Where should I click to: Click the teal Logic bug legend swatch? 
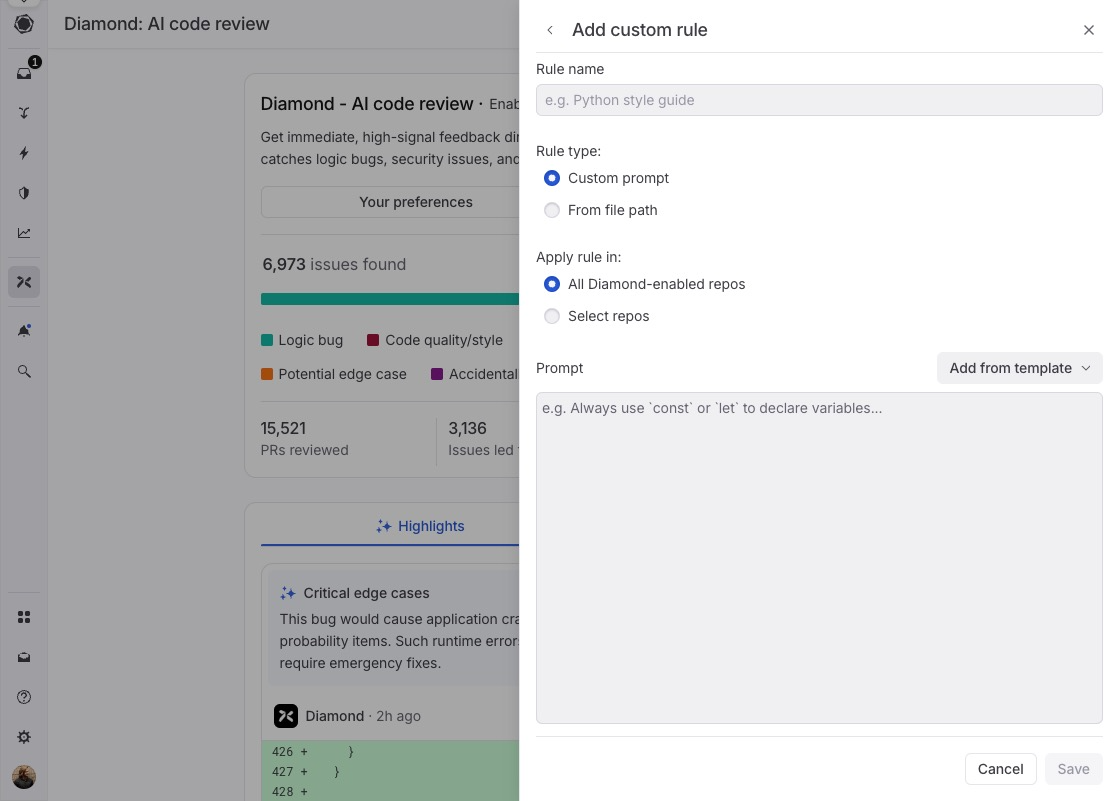point(267,340)
